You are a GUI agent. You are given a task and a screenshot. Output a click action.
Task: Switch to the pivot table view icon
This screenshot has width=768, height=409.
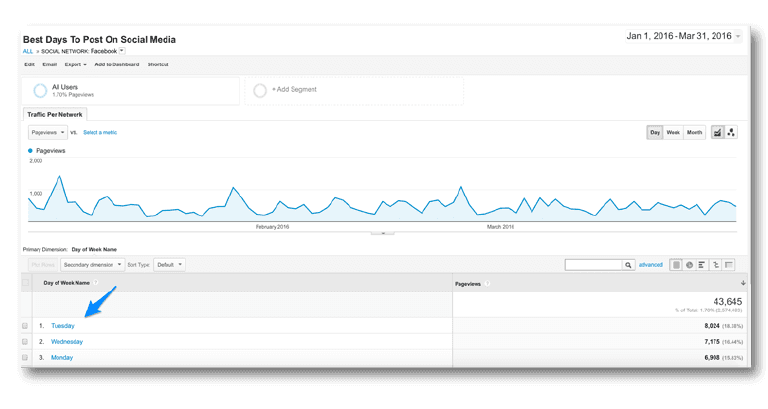[x=729, y=265]
